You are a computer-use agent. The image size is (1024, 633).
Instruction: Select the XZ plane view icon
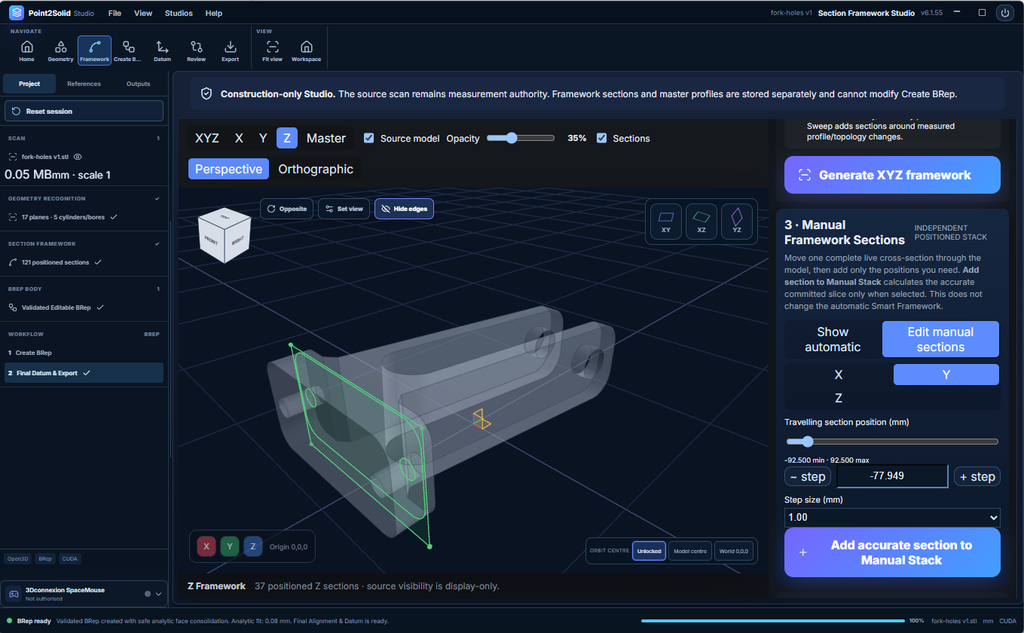click(x=701, y=221)
